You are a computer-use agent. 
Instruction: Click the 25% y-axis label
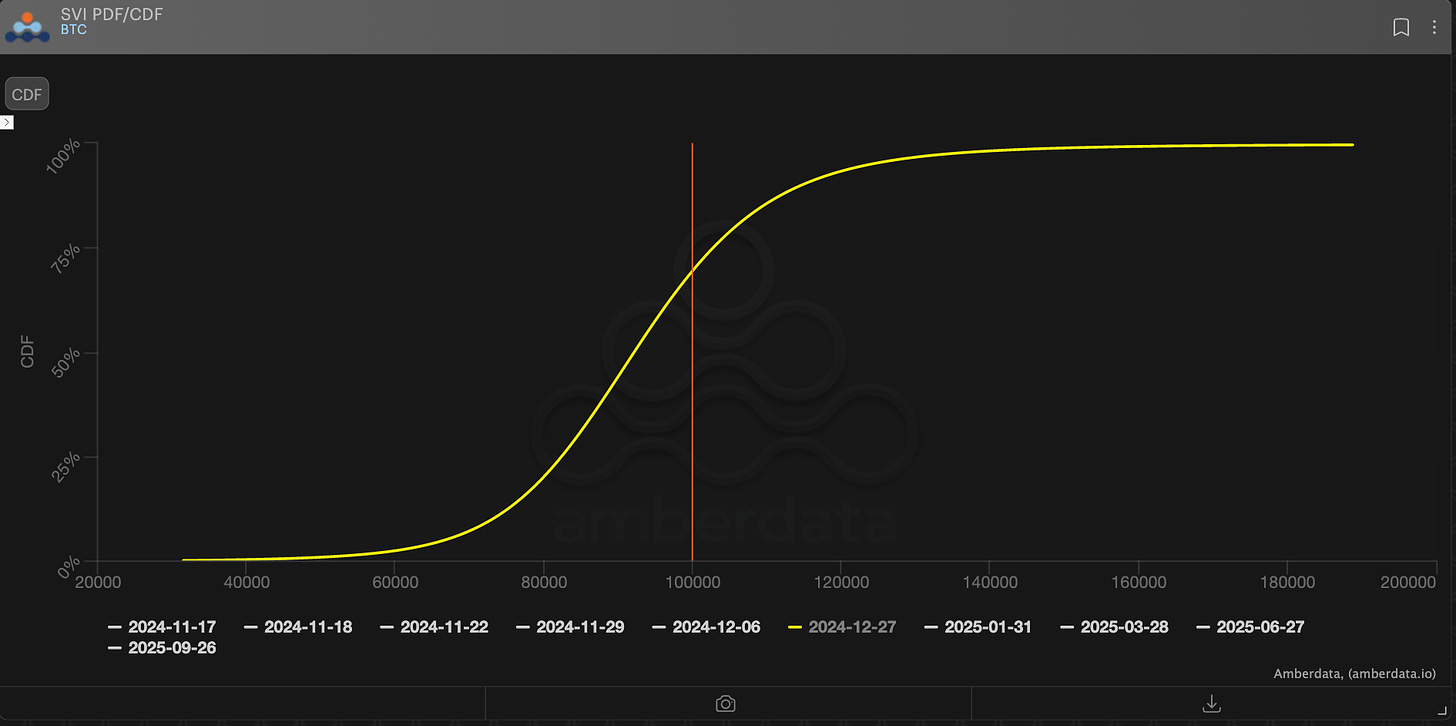pos(66,467)
